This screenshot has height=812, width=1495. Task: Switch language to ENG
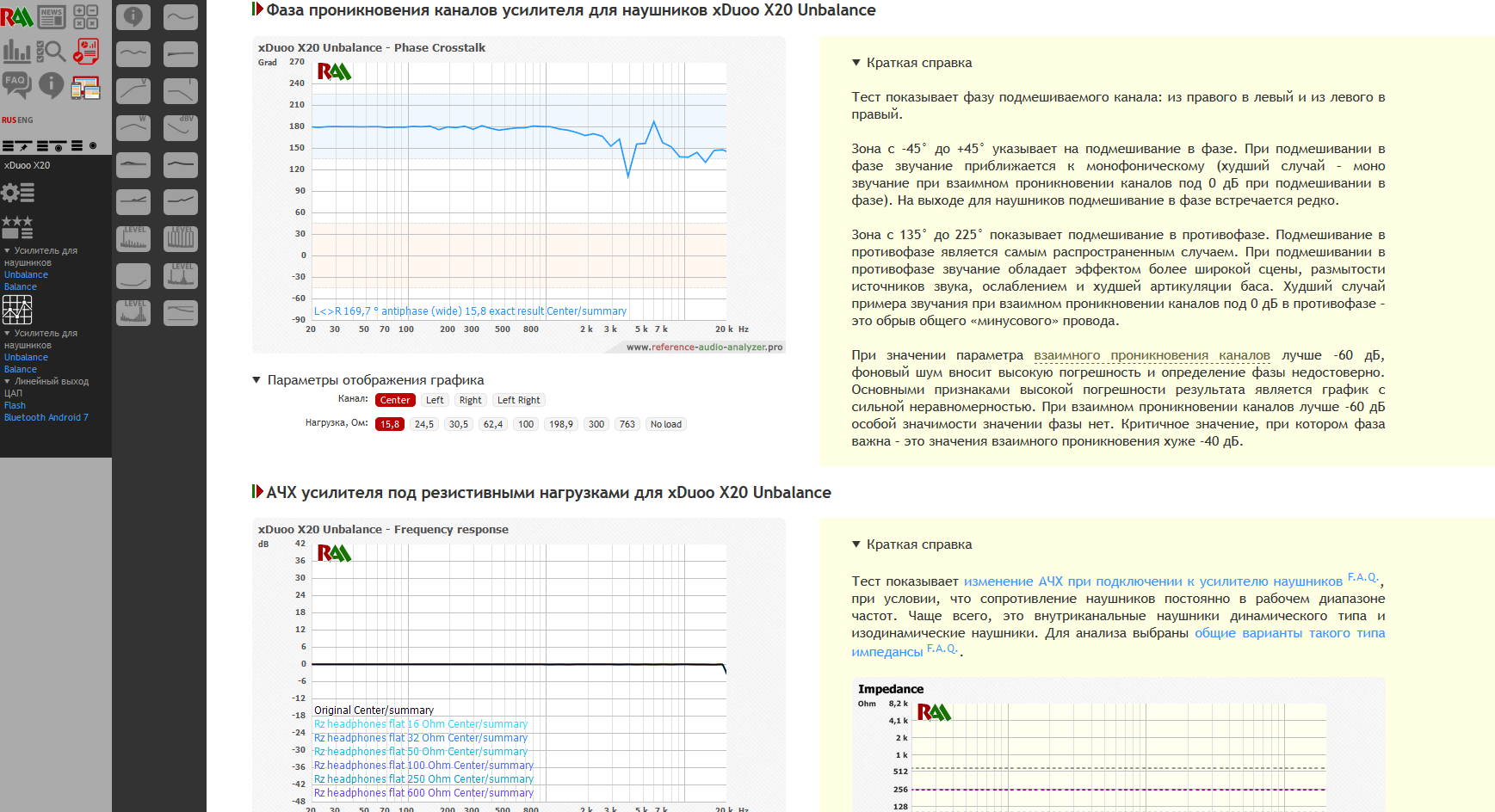[26, 120]
